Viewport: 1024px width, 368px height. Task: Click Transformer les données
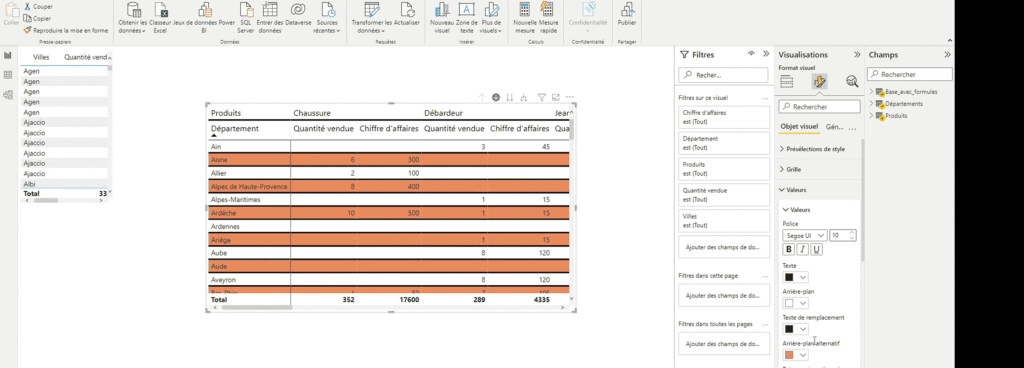(x=372, y=18)
